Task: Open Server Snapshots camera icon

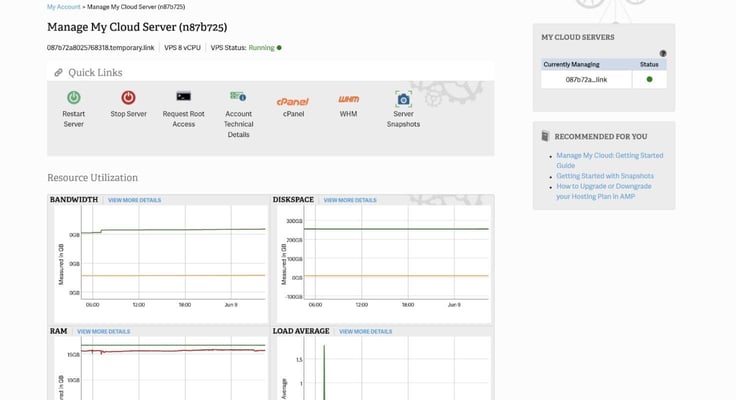Action: point(403,99)
